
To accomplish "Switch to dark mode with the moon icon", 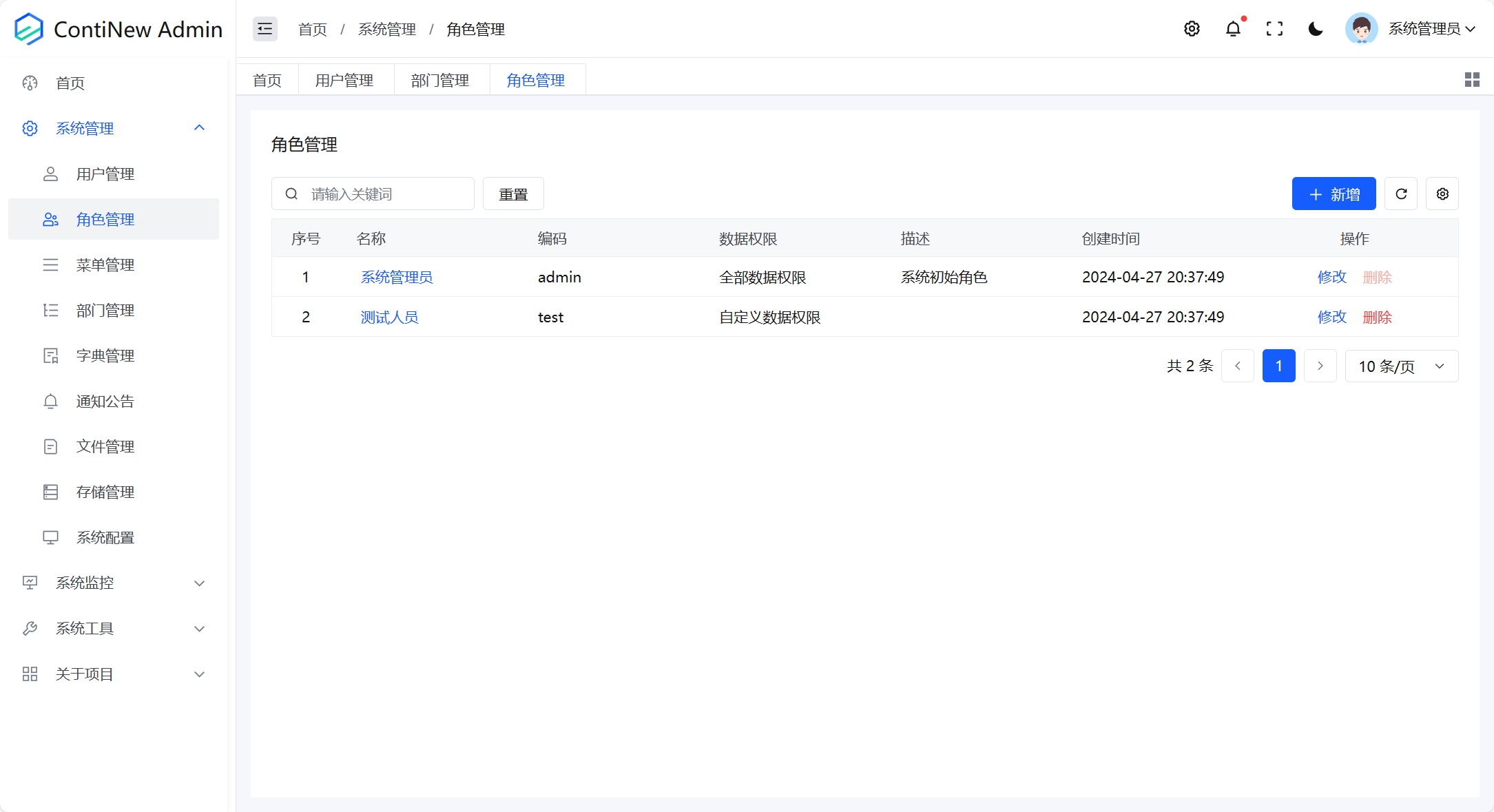I will coord(1316,29).
